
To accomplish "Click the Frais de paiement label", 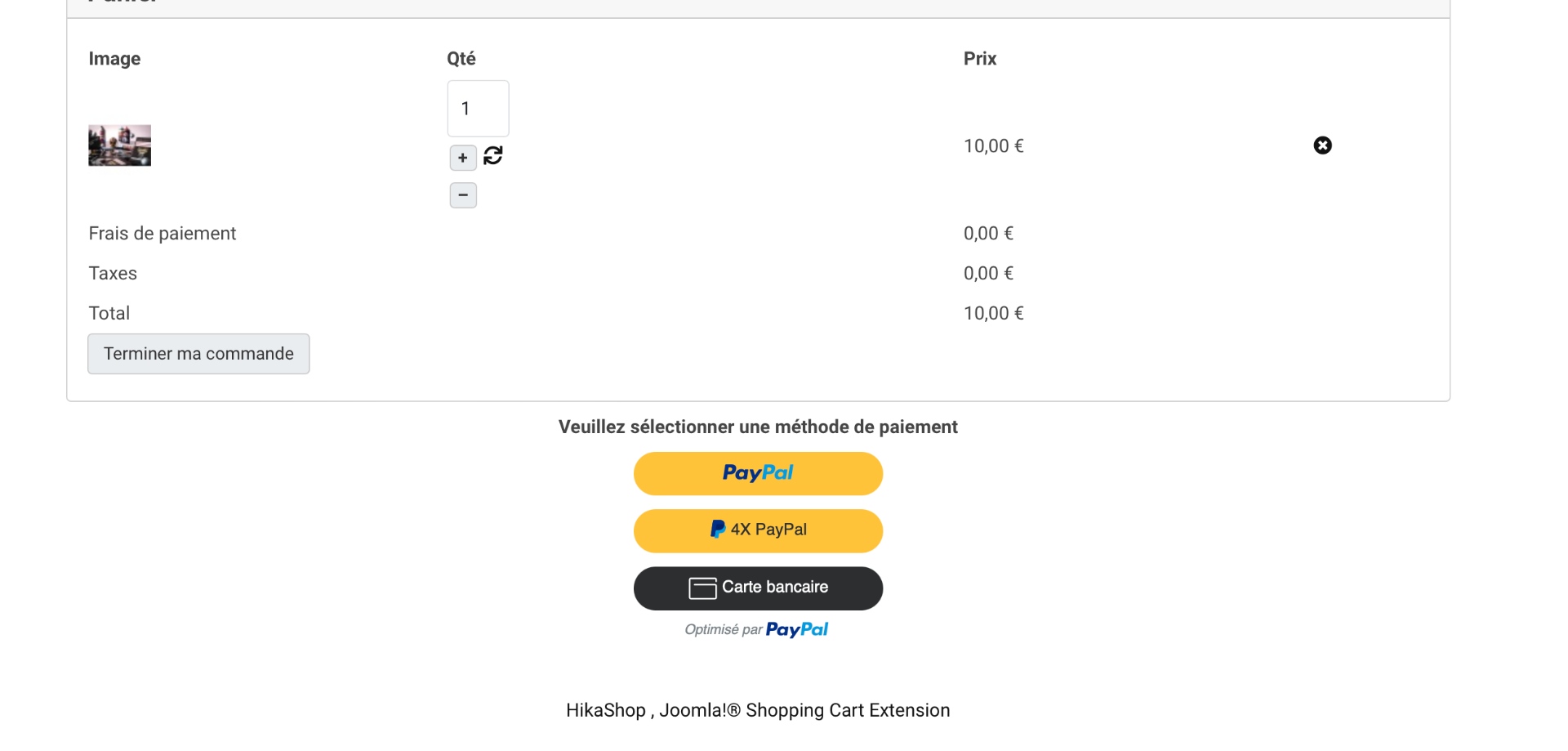I will point(163,234).
